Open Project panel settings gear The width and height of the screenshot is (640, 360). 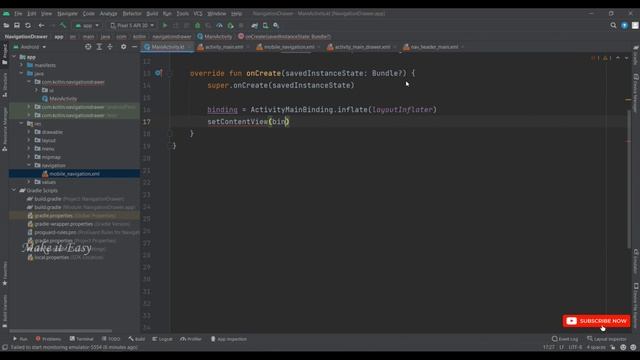123,47
